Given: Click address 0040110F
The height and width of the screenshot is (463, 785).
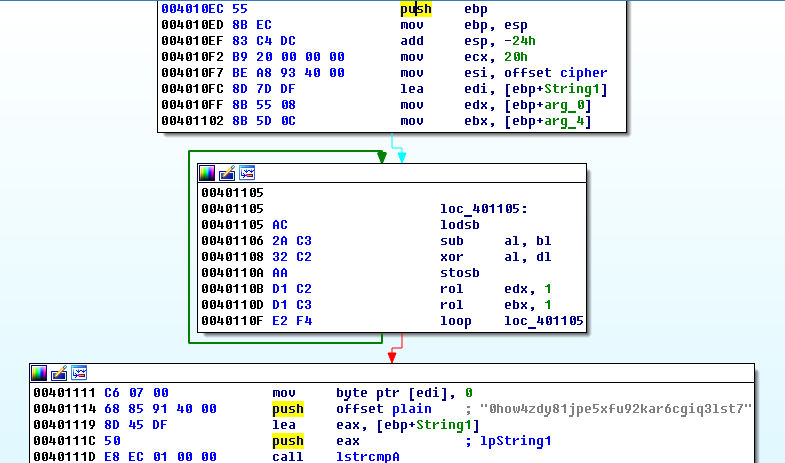Looking at the screenshot, I should [x=232, y=321].
